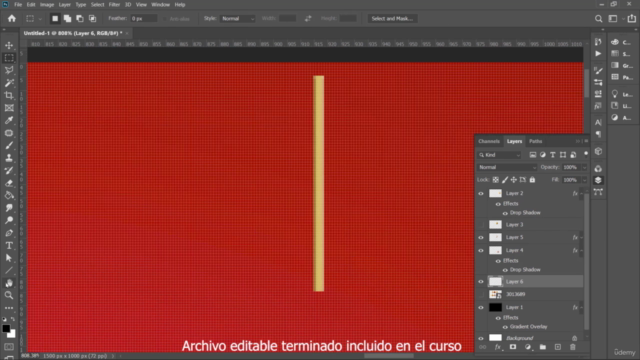Select the Rectangular Marquee tool
The height and width of the screenshot is (360, 640).
pos(9,58)
